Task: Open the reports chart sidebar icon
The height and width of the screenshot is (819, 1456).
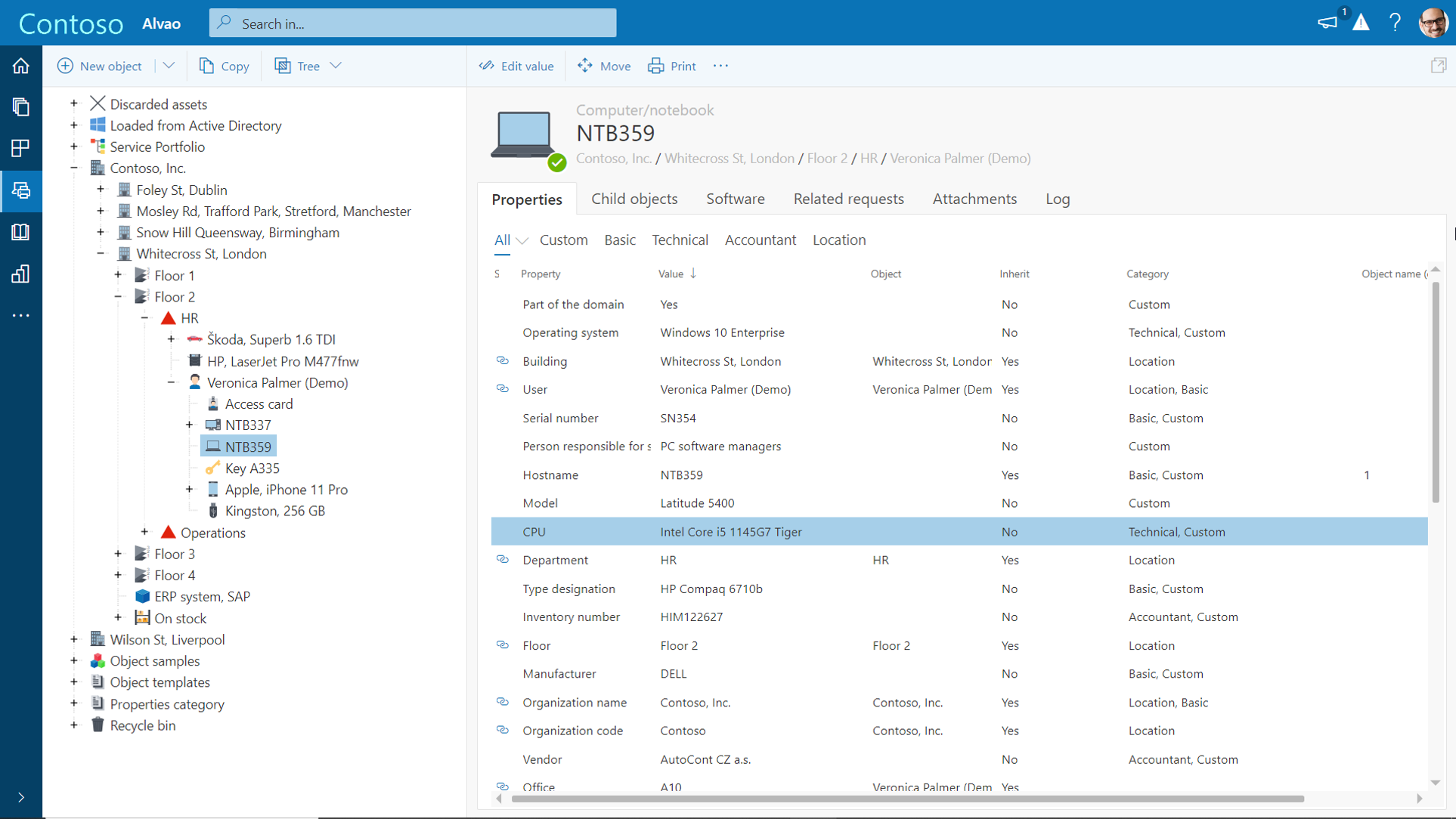Action: click(x=20, y=274)
